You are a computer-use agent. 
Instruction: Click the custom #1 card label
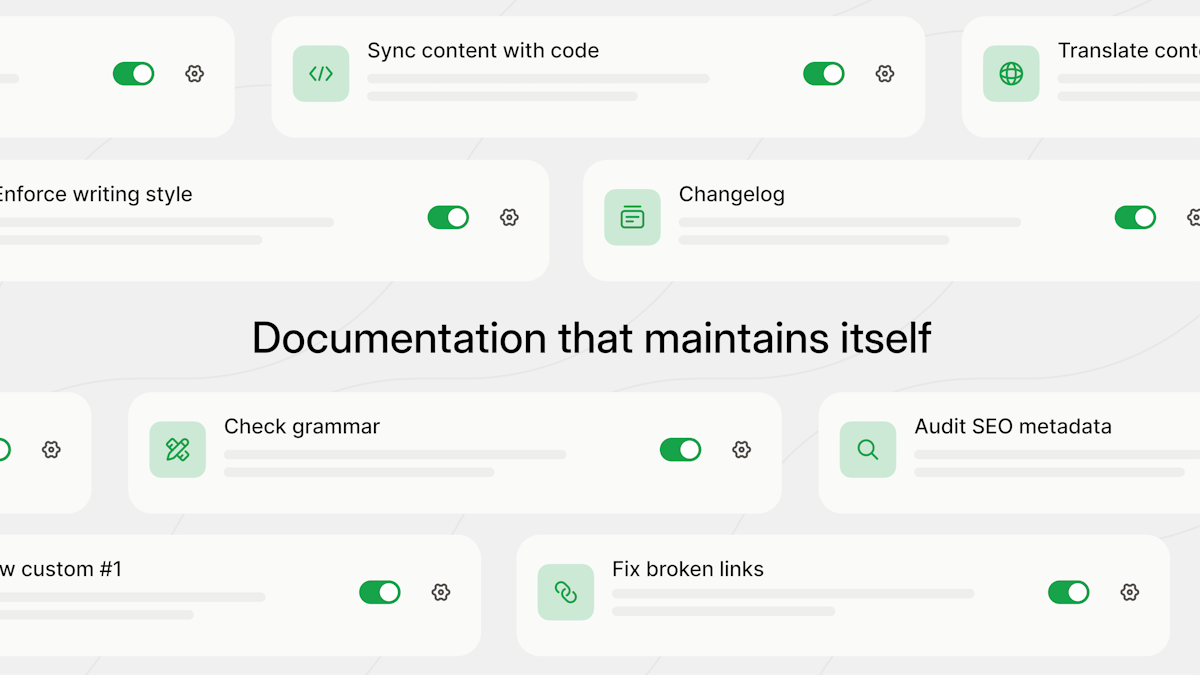61,569
